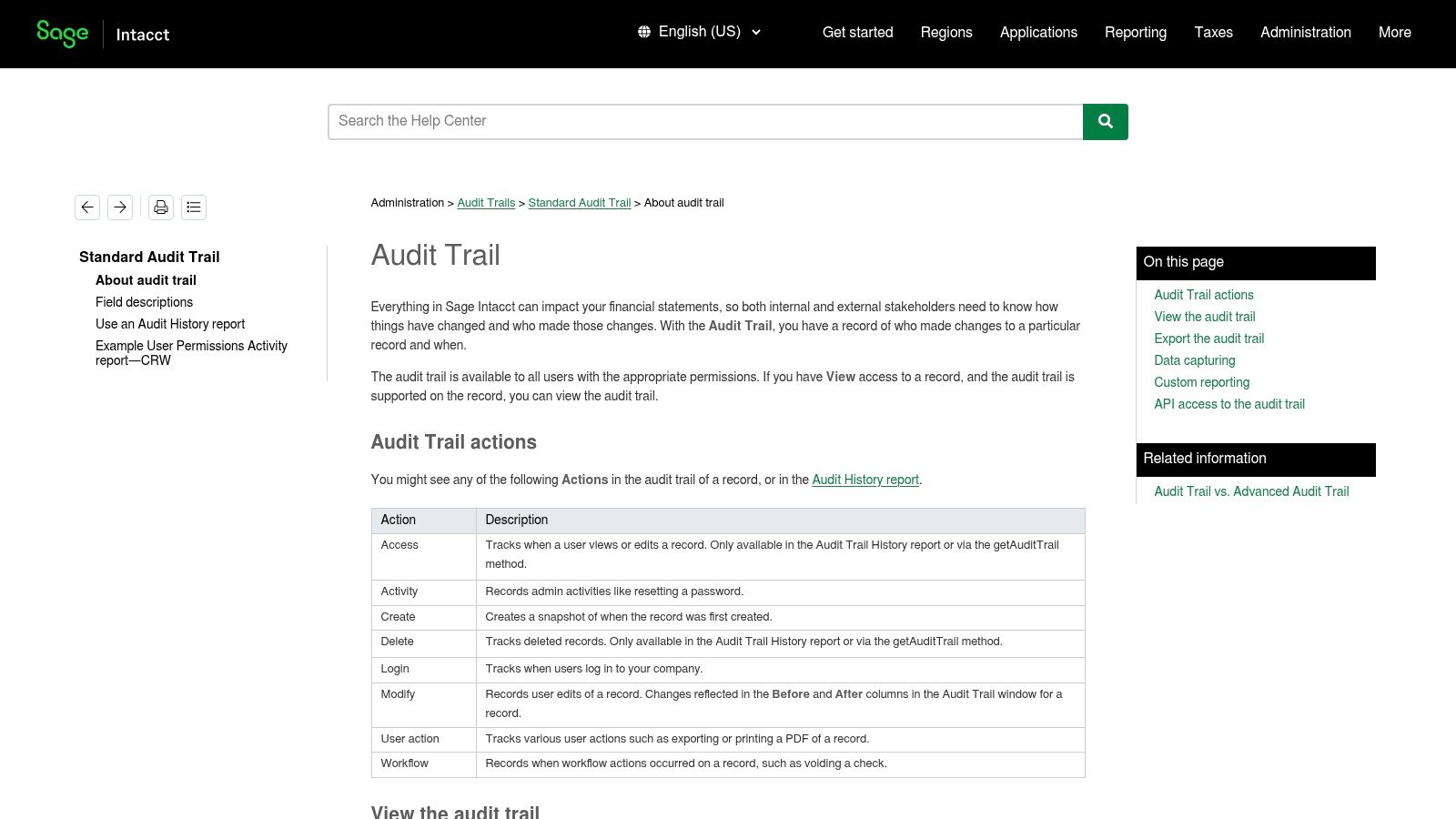
Task: Jump to Custom reporting section
Action: point(1202,382)
